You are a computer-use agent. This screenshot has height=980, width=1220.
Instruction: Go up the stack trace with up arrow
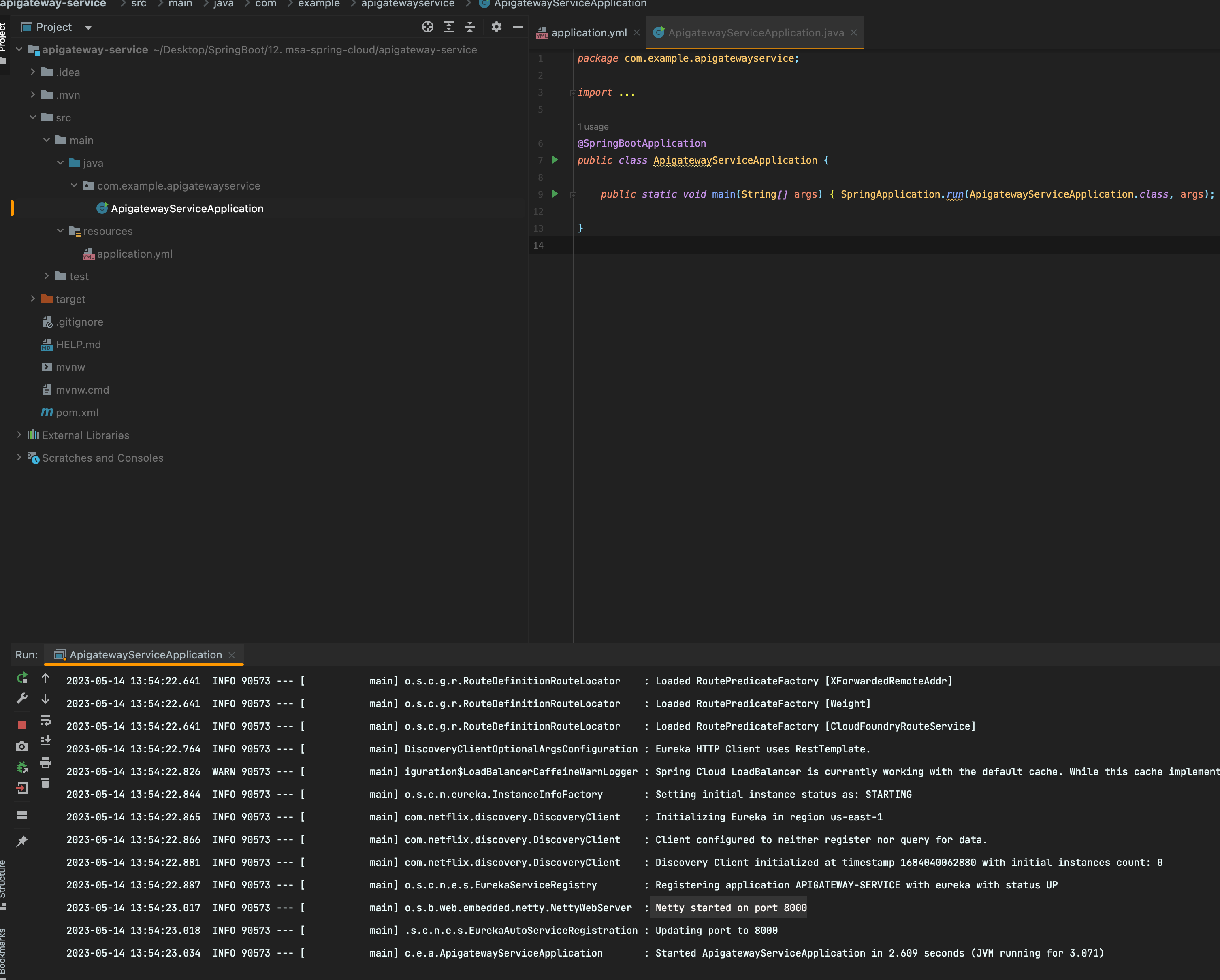pyautogui.click(x=45, y=678)
